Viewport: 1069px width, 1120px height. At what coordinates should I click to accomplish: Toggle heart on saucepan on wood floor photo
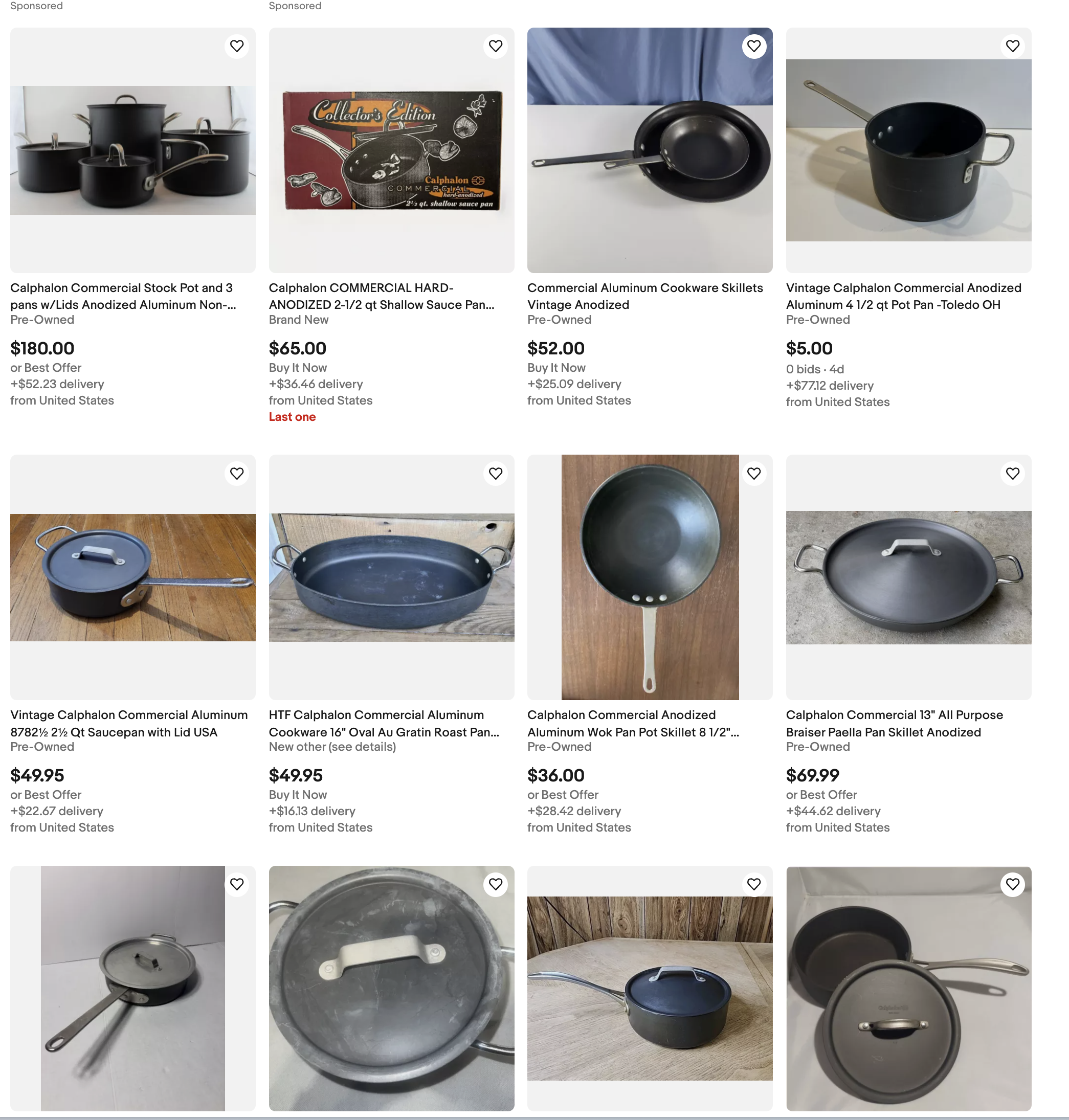(x=754, y=884)
